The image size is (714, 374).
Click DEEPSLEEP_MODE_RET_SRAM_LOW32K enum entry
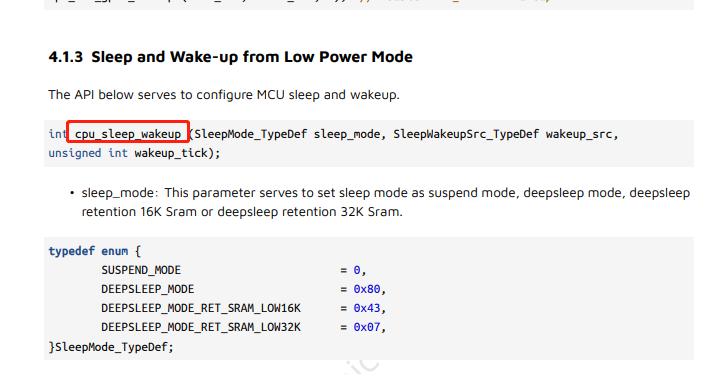(x=201, y=328)
